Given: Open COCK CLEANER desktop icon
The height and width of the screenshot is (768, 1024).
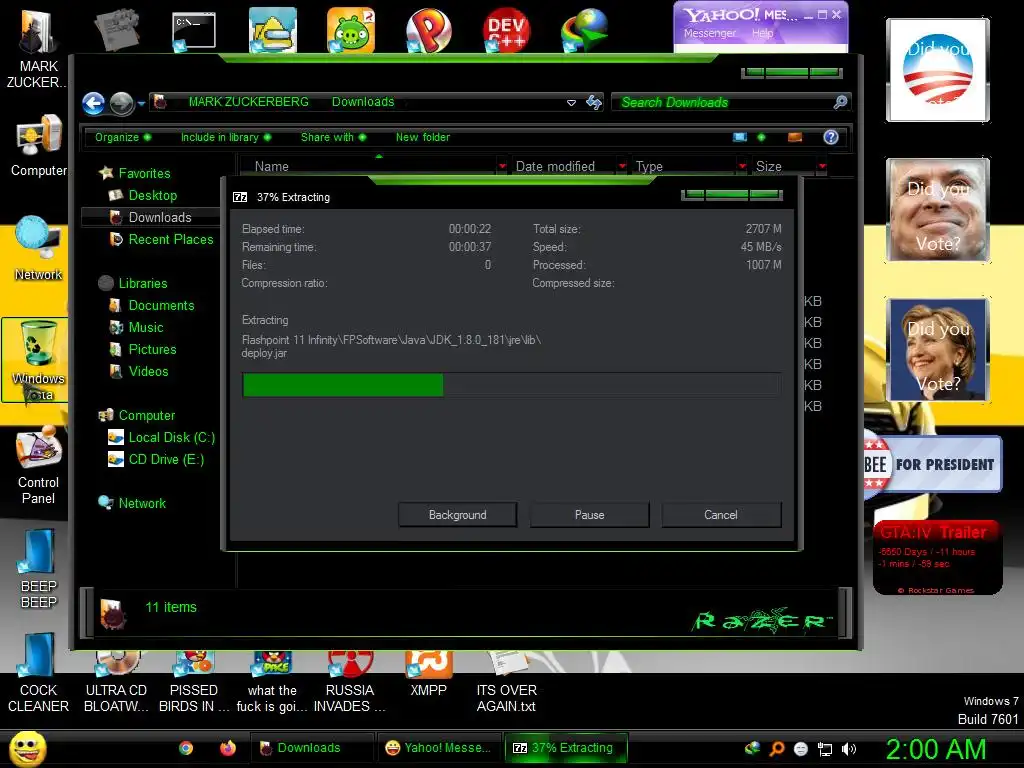Looking at the screenshot, I should coord(39,673).
